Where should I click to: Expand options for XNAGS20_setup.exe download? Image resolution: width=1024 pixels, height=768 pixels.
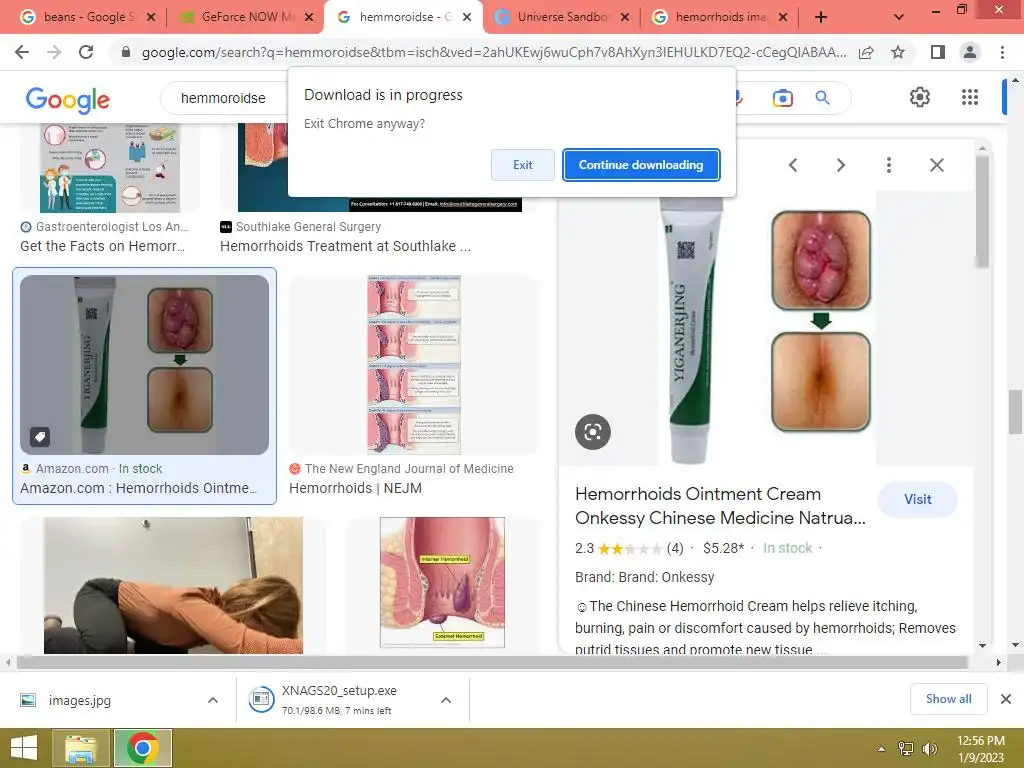pos(446,700)
